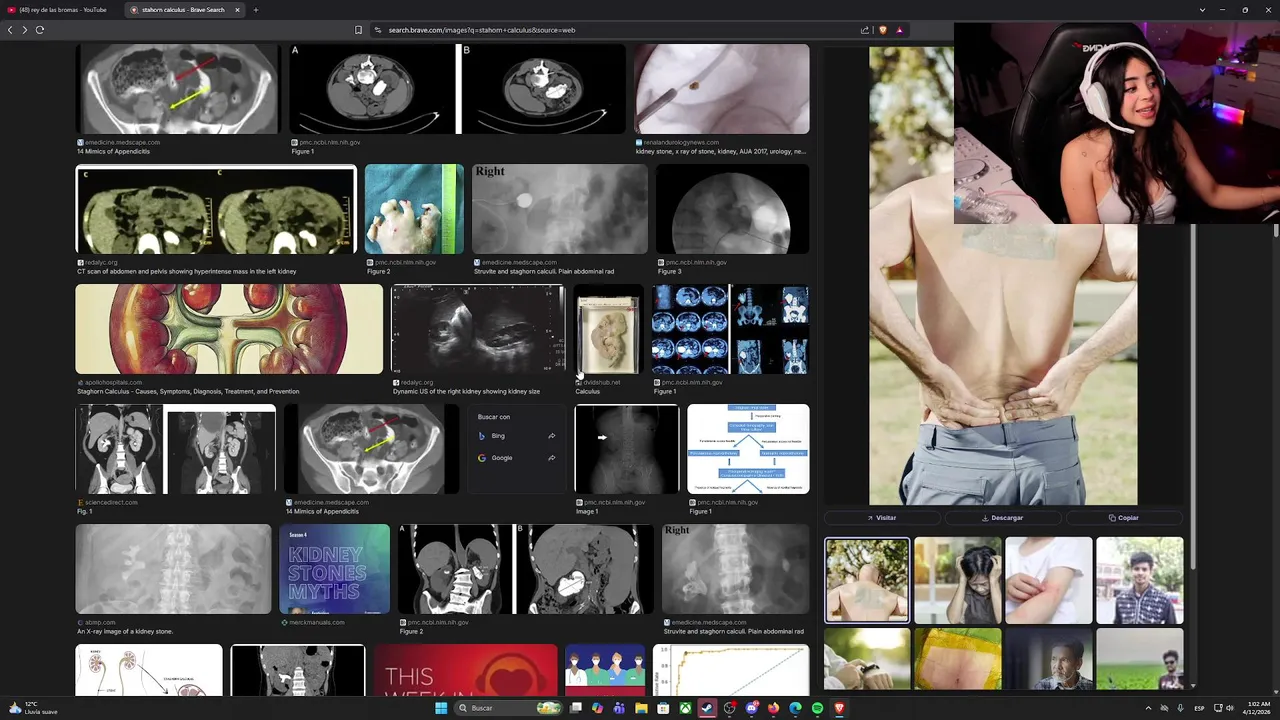1280x720 pixels.
Task: Open the Image 1 X-ray with white arrow
Action: [627, 449]
